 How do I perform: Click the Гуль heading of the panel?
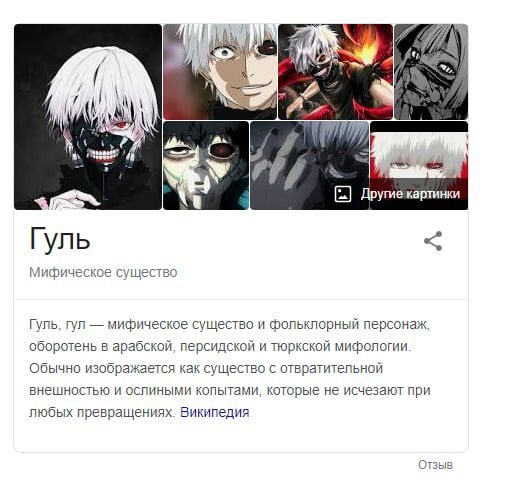click(x=60, y=239)
